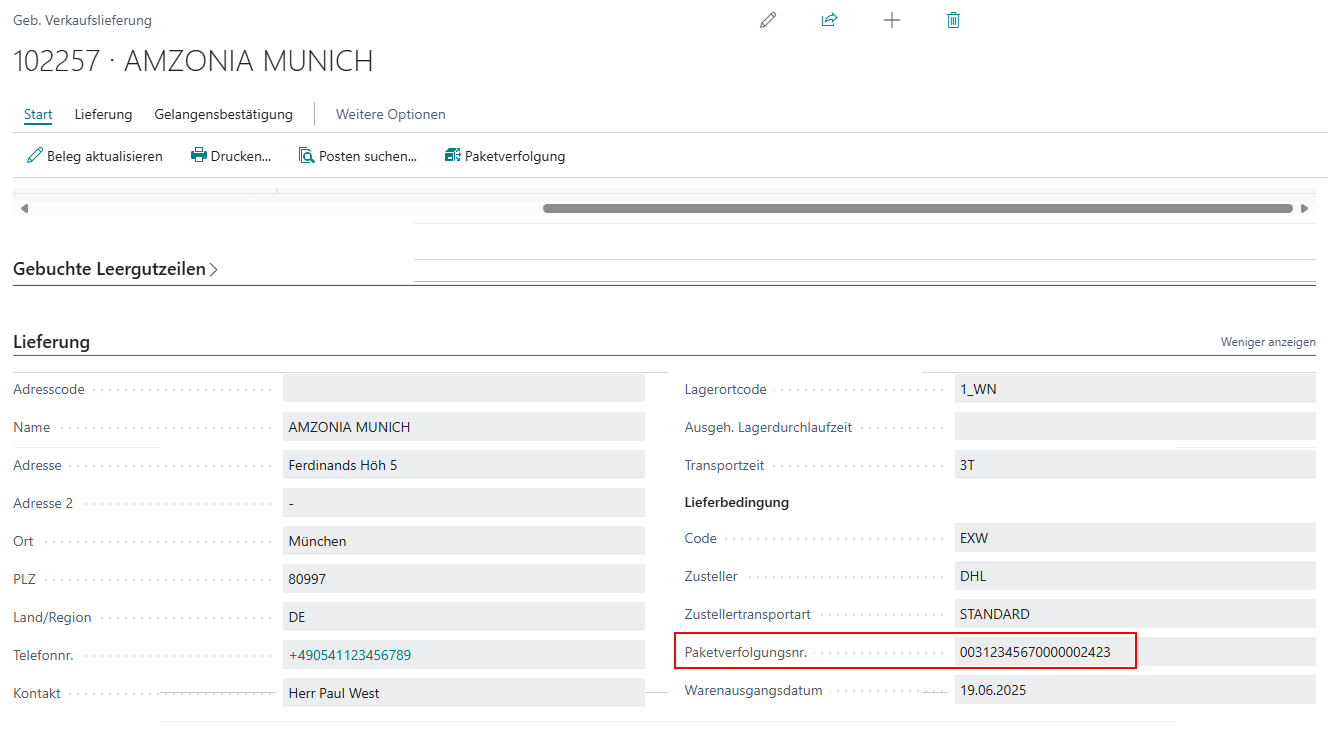Click the Paketverfolgungsnr. value field
Image resolution: width=1328 pixels, height=743 pixels.
1034,653
